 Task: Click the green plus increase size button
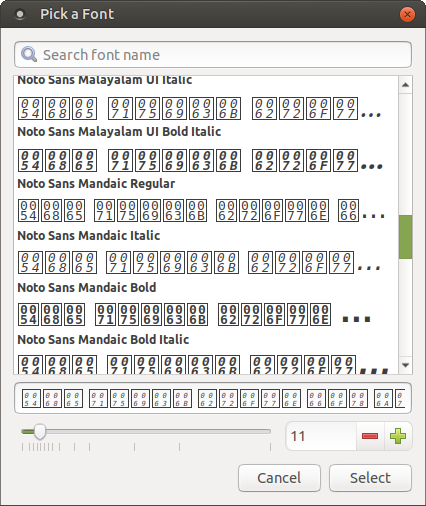pos(398,436)
